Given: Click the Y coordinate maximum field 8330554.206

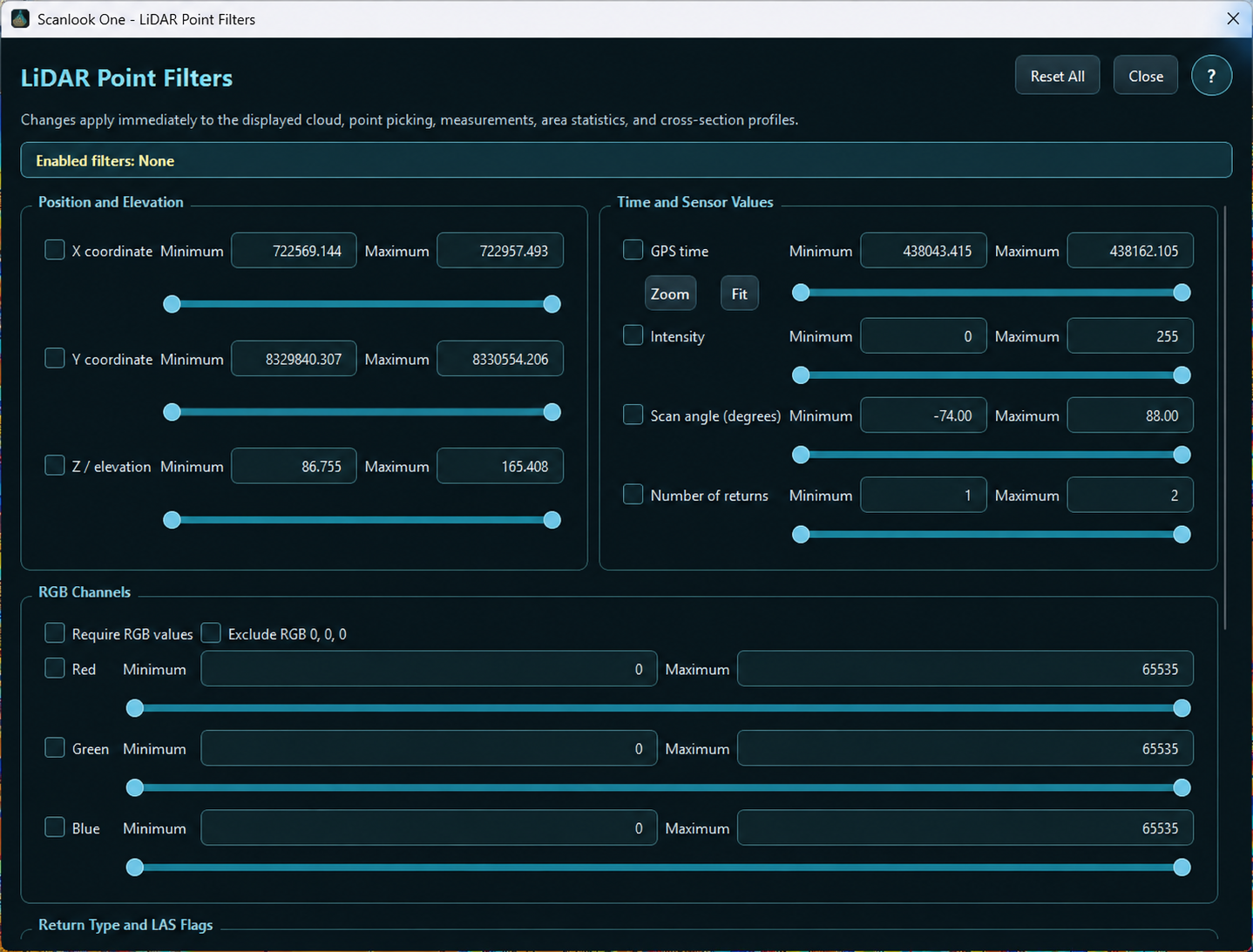Looking at the screenshot, I should [x=500, y=358].
